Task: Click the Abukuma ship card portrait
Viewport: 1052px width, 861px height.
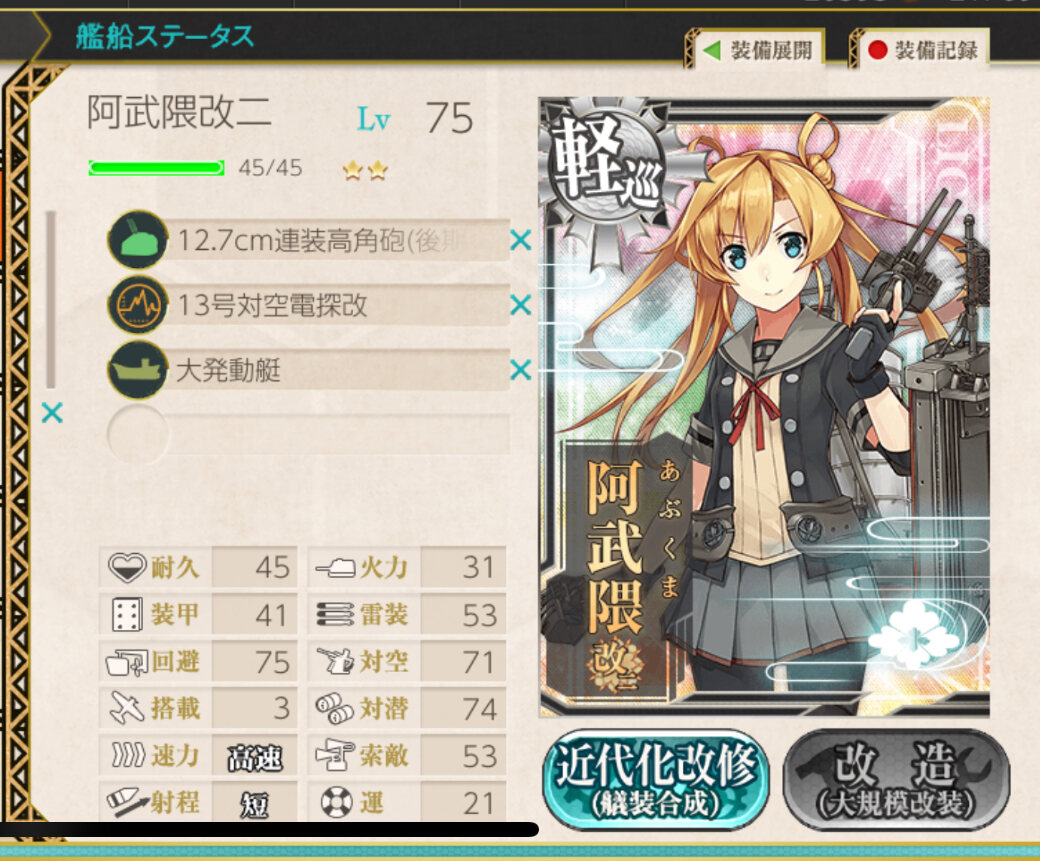Action: tap(765, 407)
